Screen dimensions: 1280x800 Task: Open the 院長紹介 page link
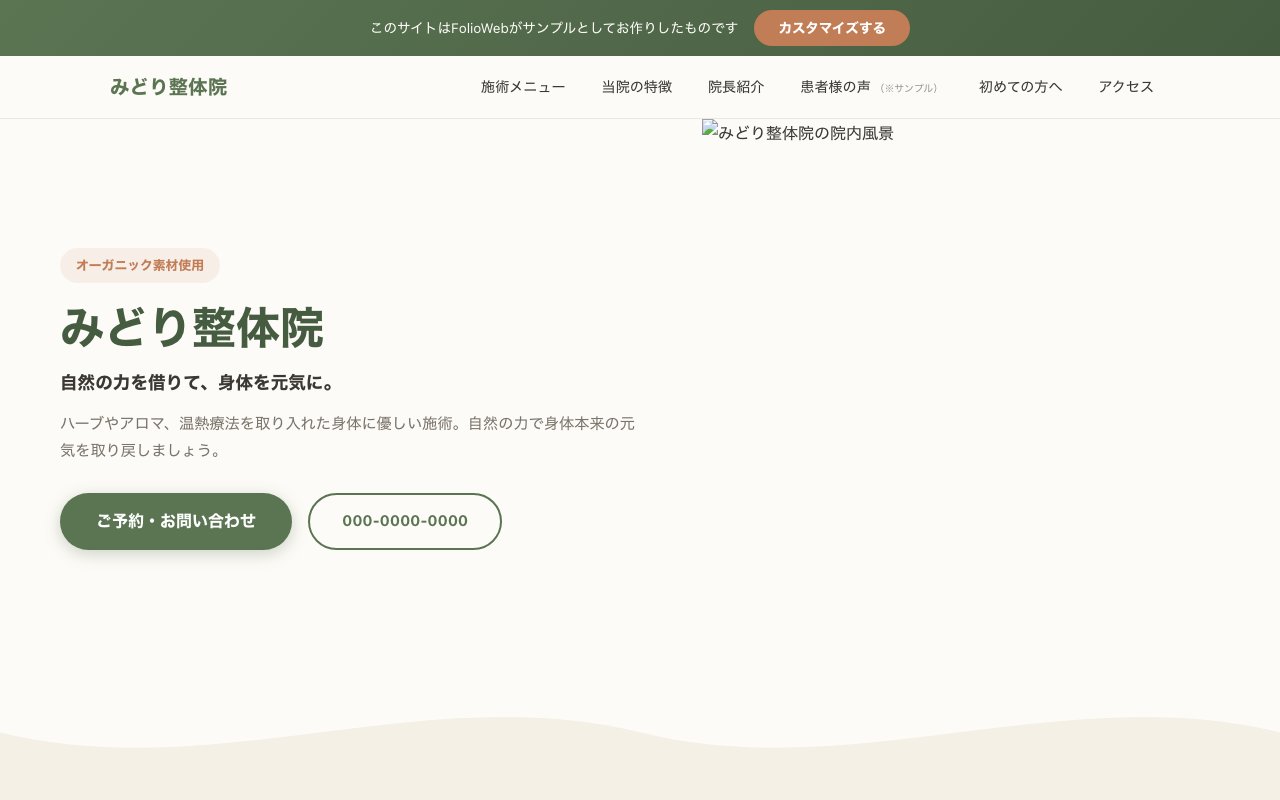[736, 87]
